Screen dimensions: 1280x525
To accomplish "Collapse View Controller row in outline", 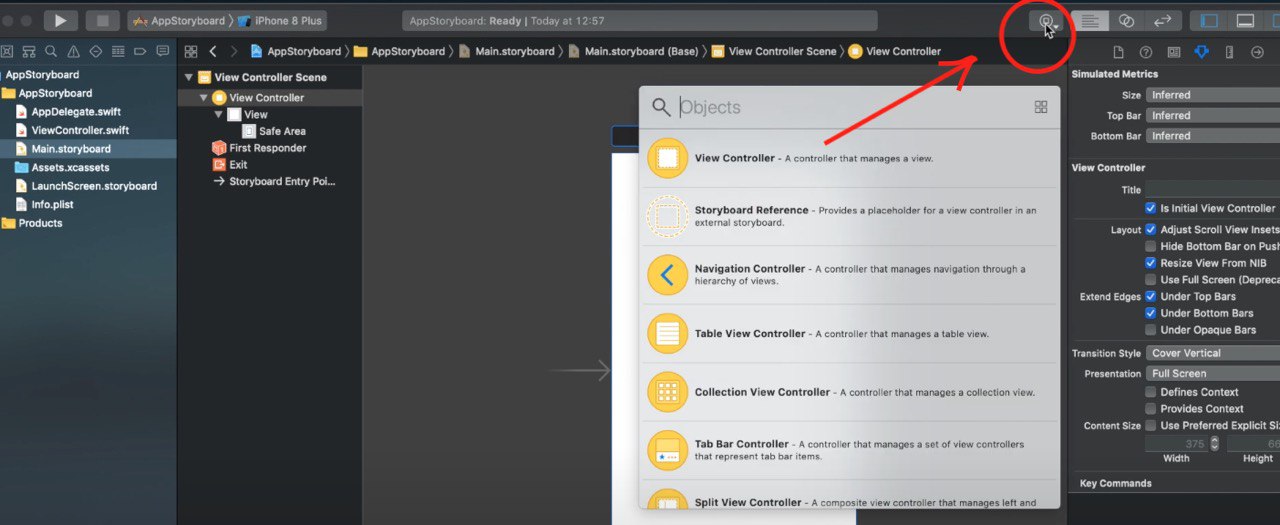I will 204,98.
